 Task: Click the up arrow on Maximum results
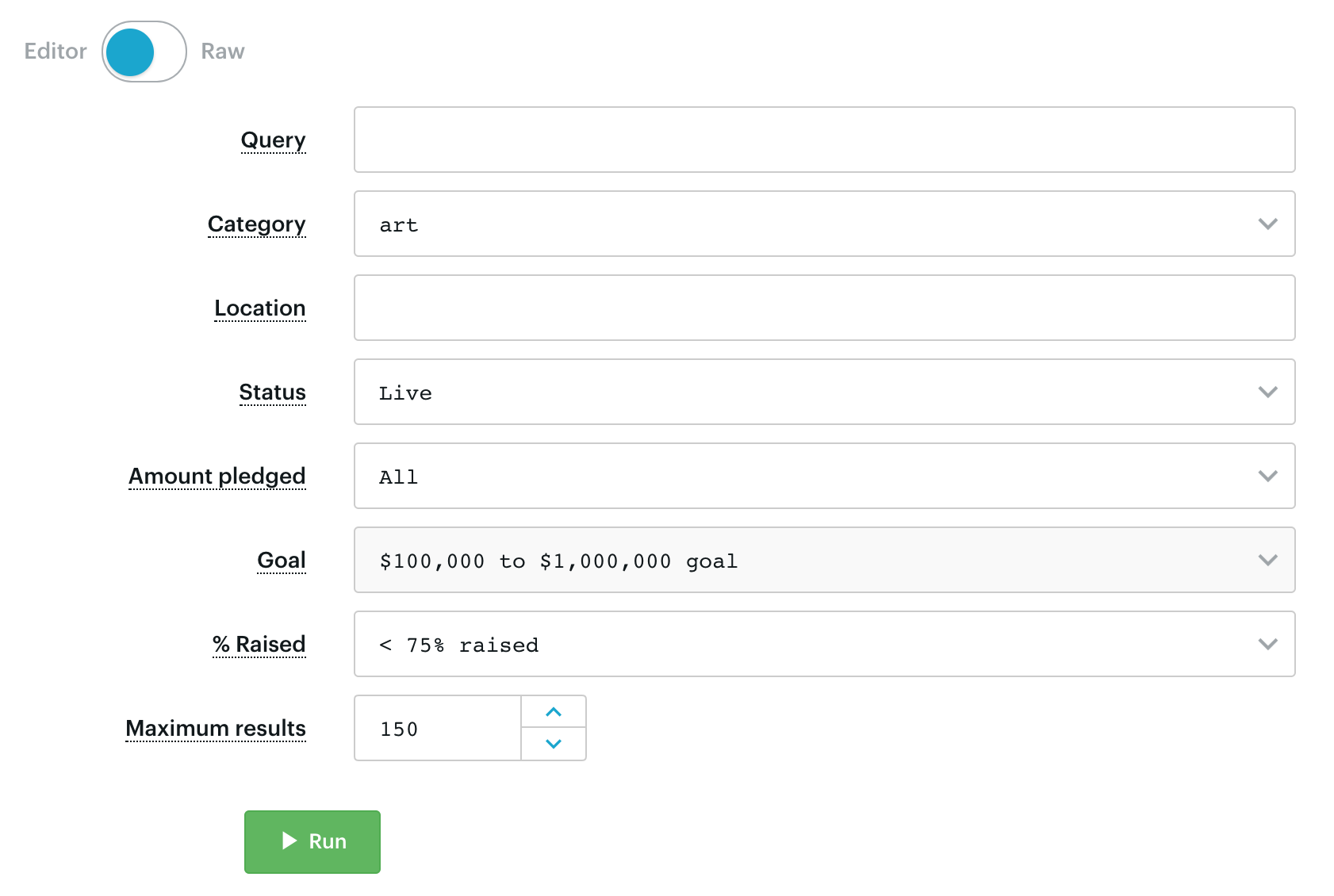(x=553, y=712)
